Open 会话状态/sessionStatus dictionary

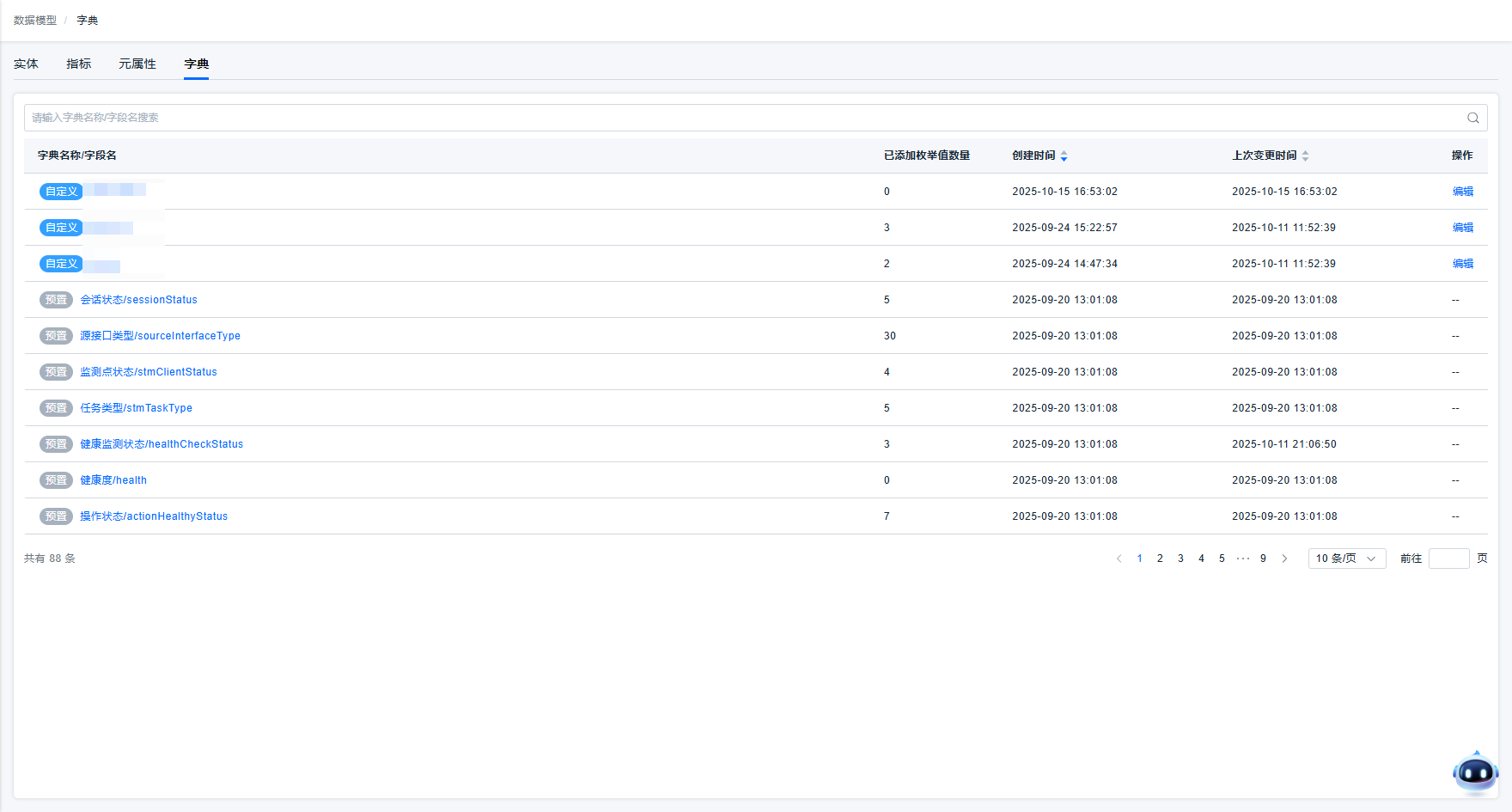tap(138, 300)
